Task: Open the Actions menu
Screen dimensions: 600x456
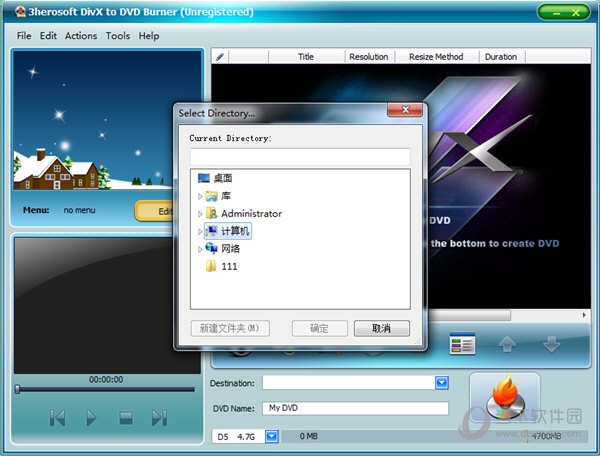Action: click(81, 36)
